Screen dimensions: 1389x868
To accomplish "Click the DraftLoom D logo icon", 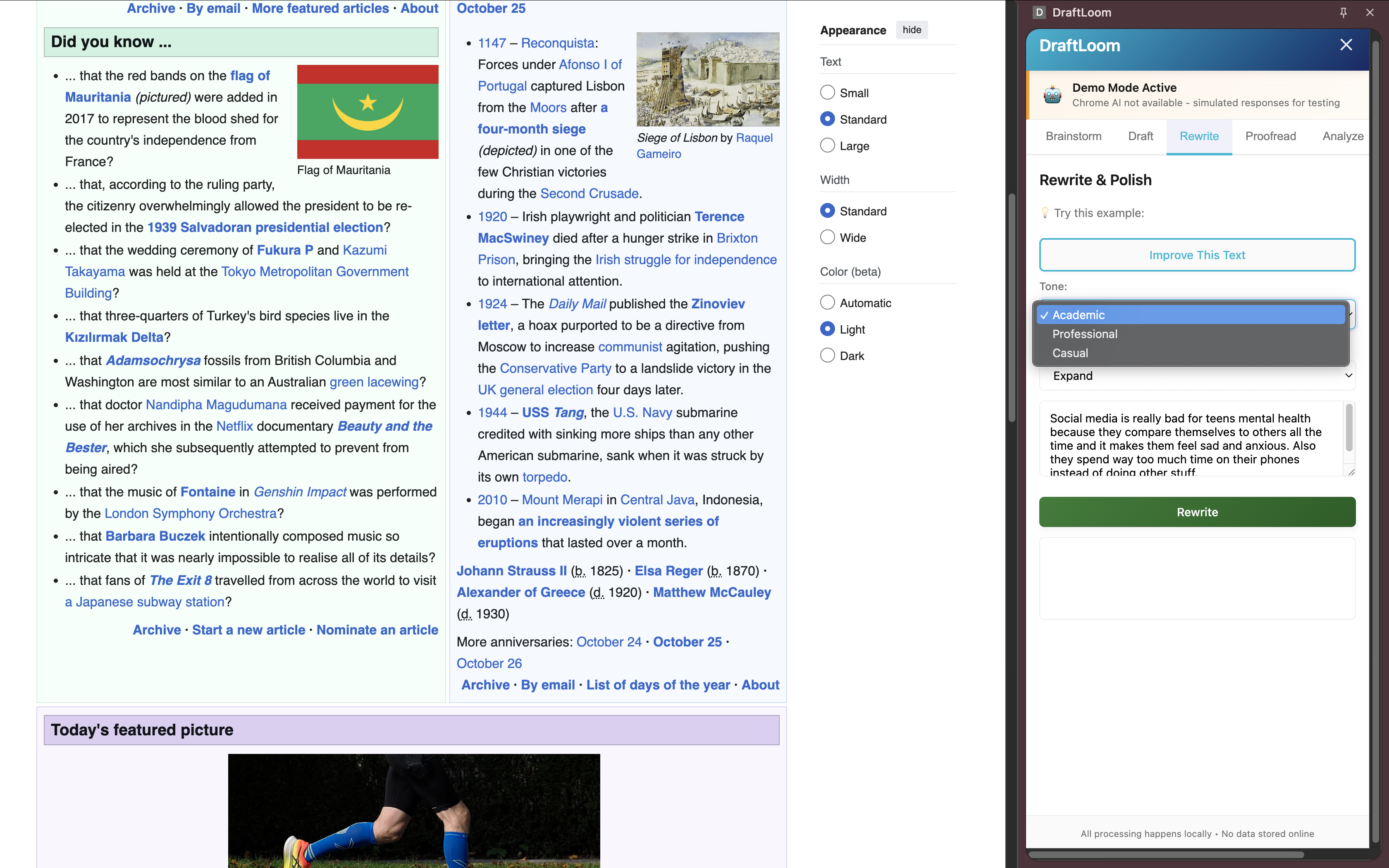I will (x=1039, y=12).
